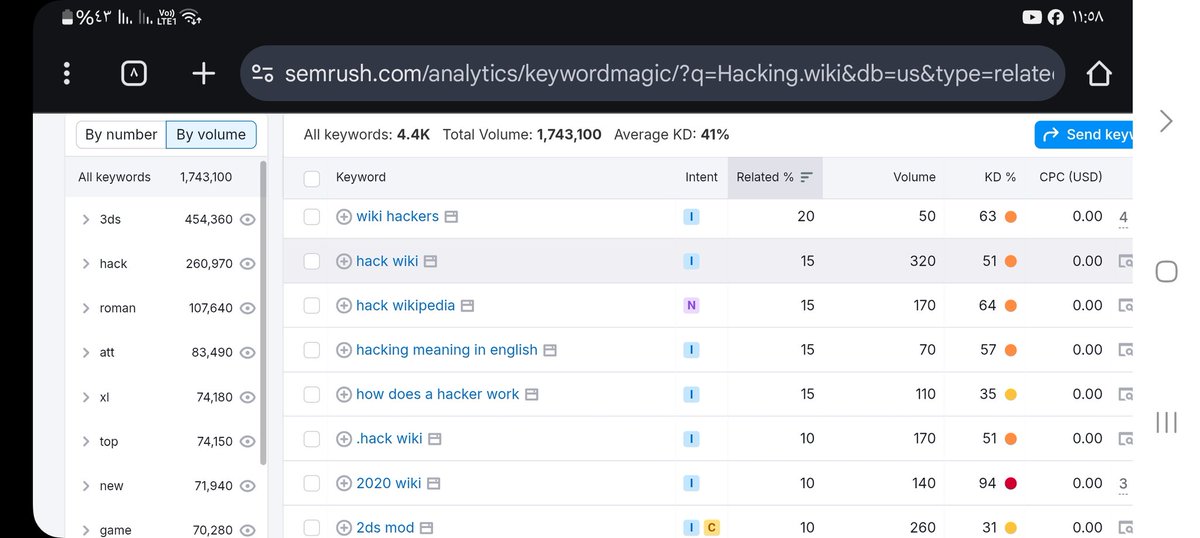Expand the 'top' keyword group
Viewport: 1200px width, 538px height.
tap(86, 441)
